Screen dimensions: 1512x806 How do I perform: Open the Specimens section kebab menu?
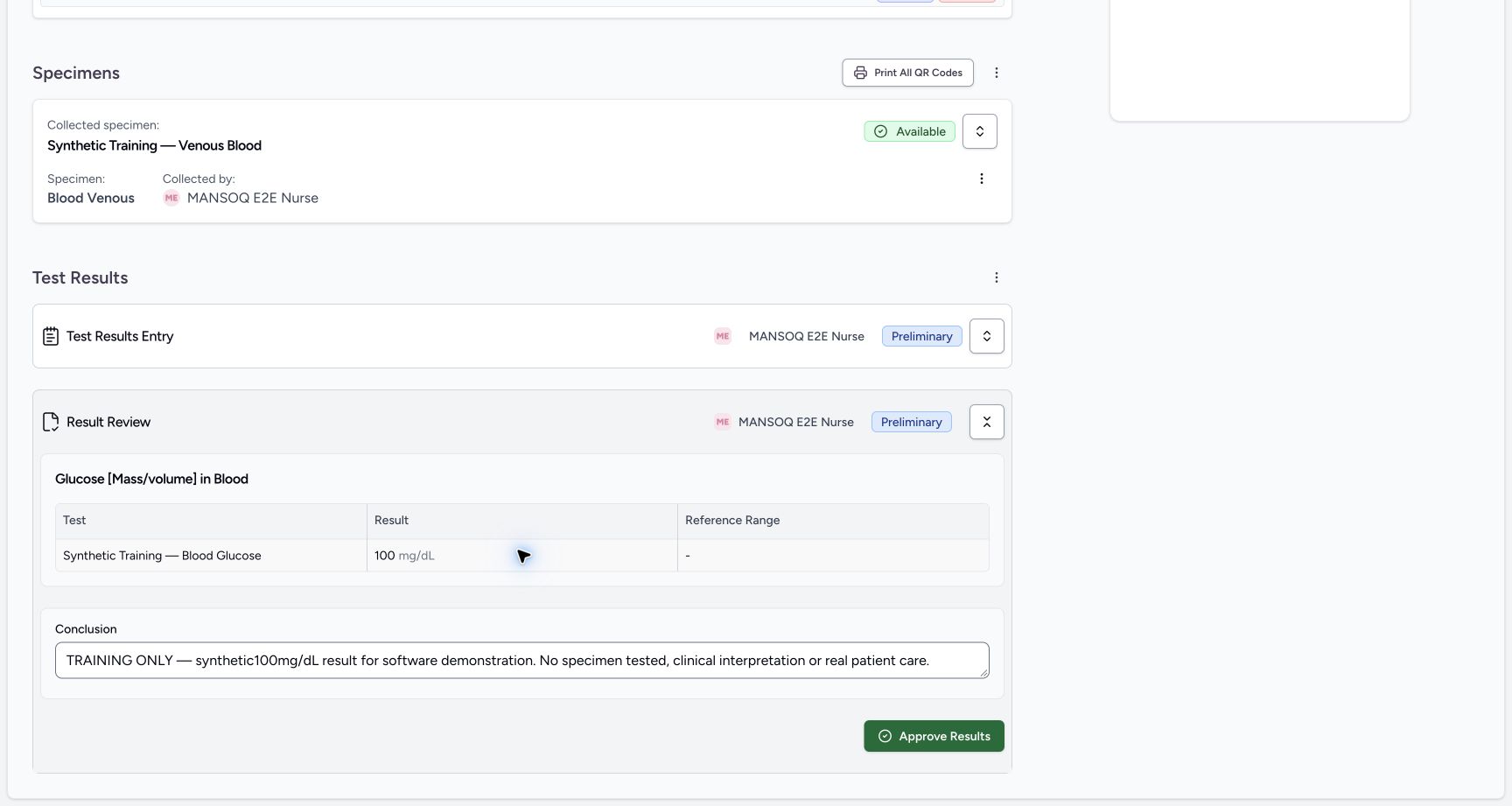coord(996,73)
